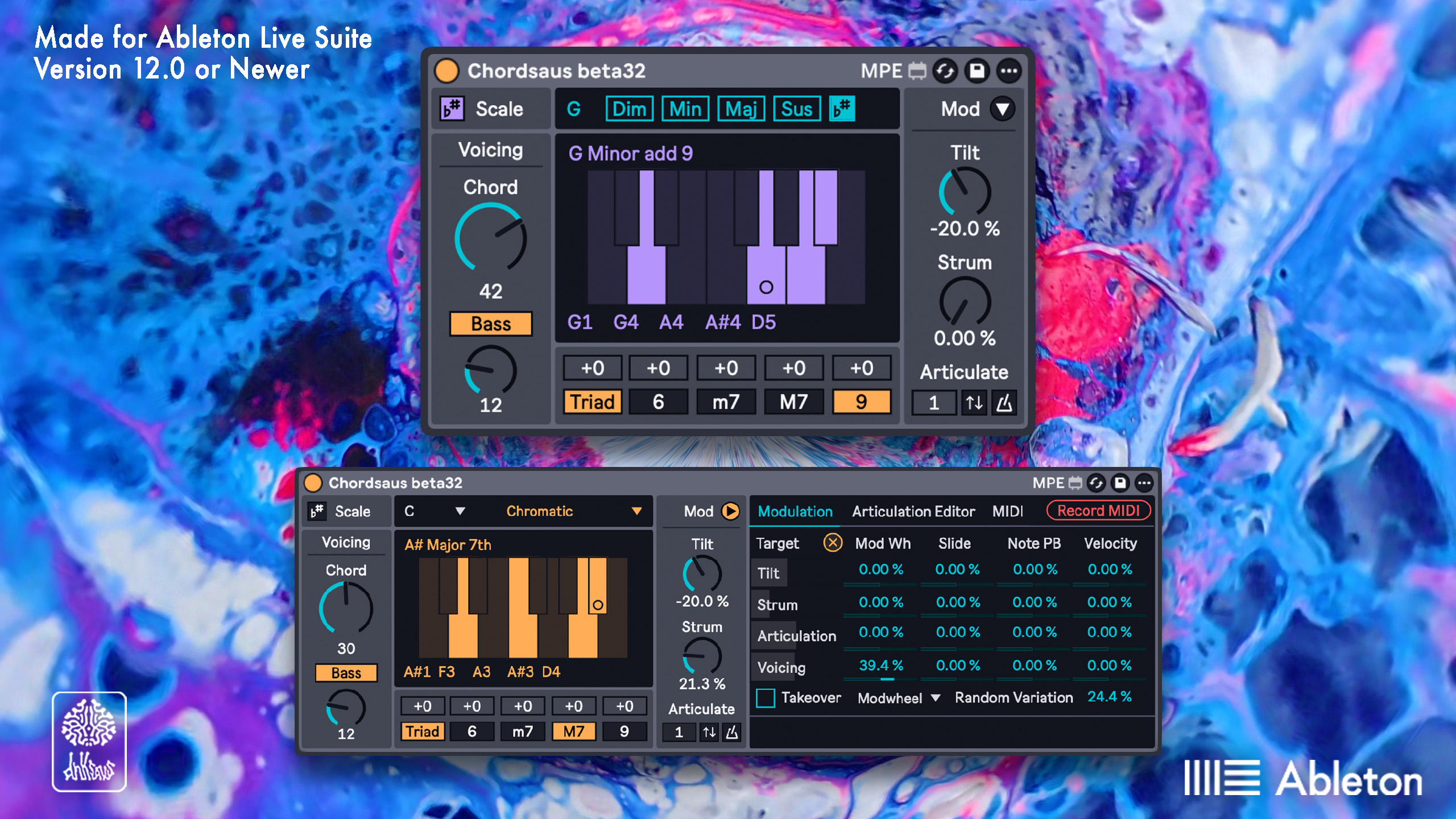
Task: Click the Record MIDI button
Action: click(x=1099, y=511)
